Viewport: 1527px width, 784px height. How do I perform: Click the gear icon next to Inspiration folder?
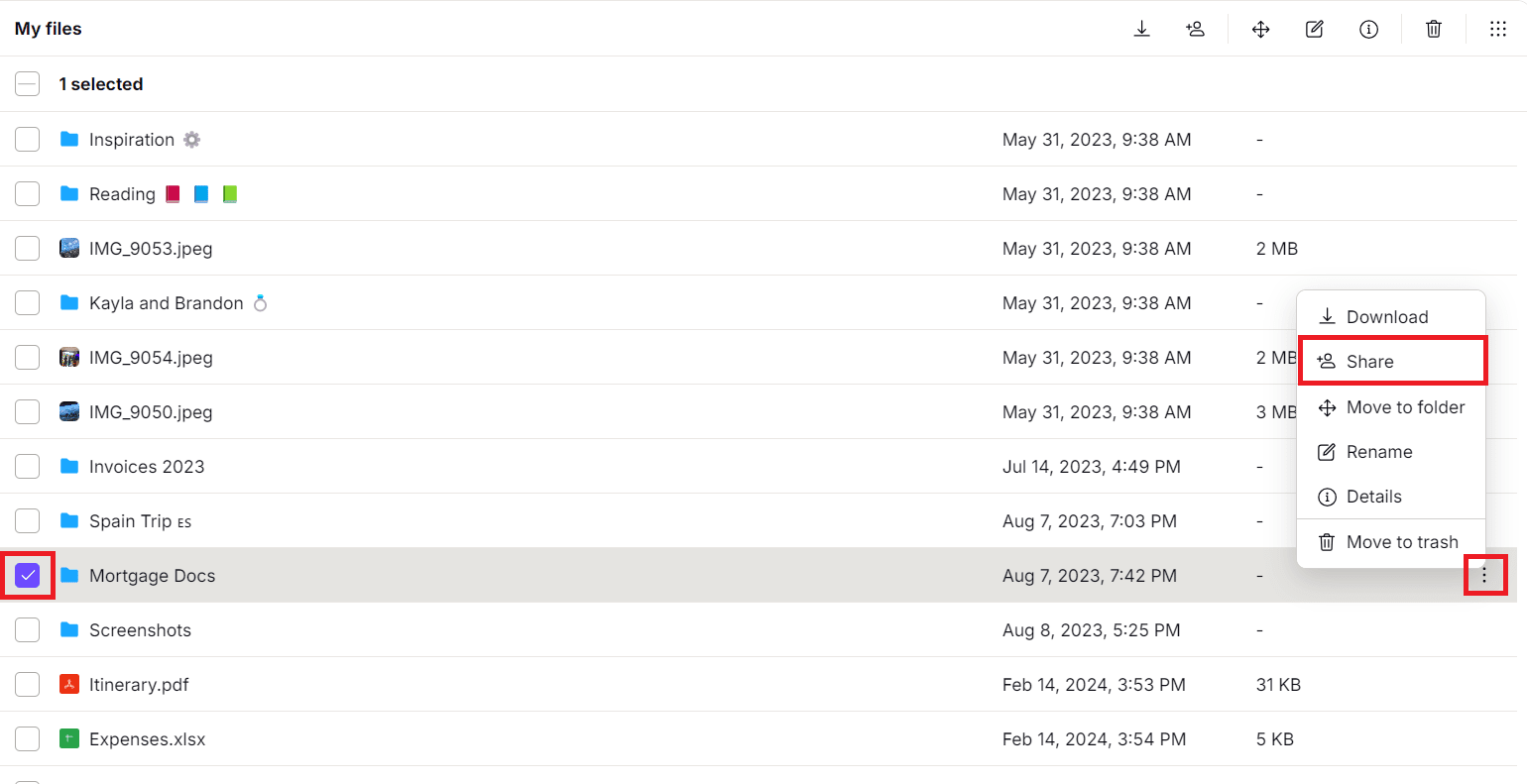[191, 139]
